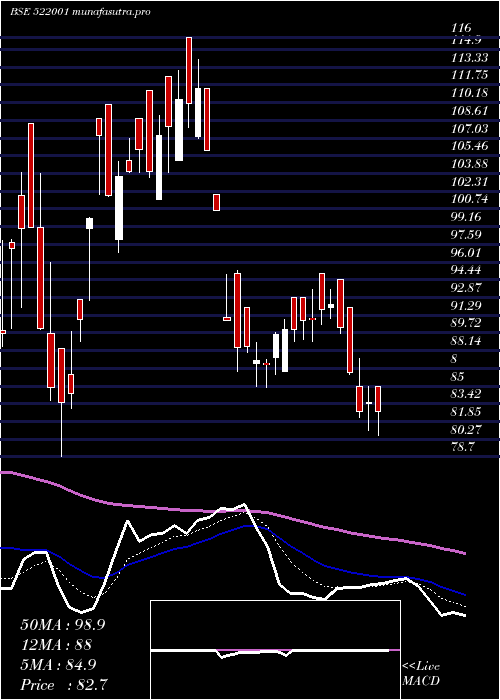Click the 97.59 price label
500x700 pixels.
click(x=467, y=235)
